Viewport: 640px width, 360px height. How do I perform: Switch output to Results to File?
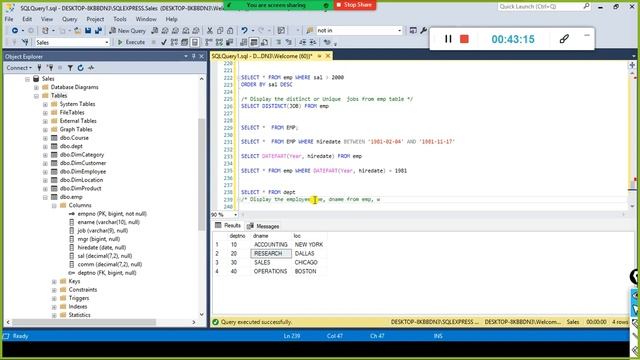[x=264, y=42]
